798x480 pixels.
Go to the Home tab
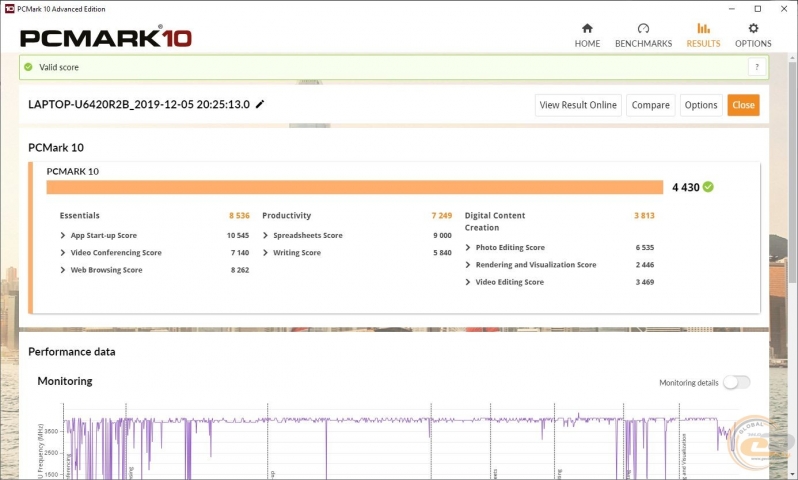click(x=587, y=36)
